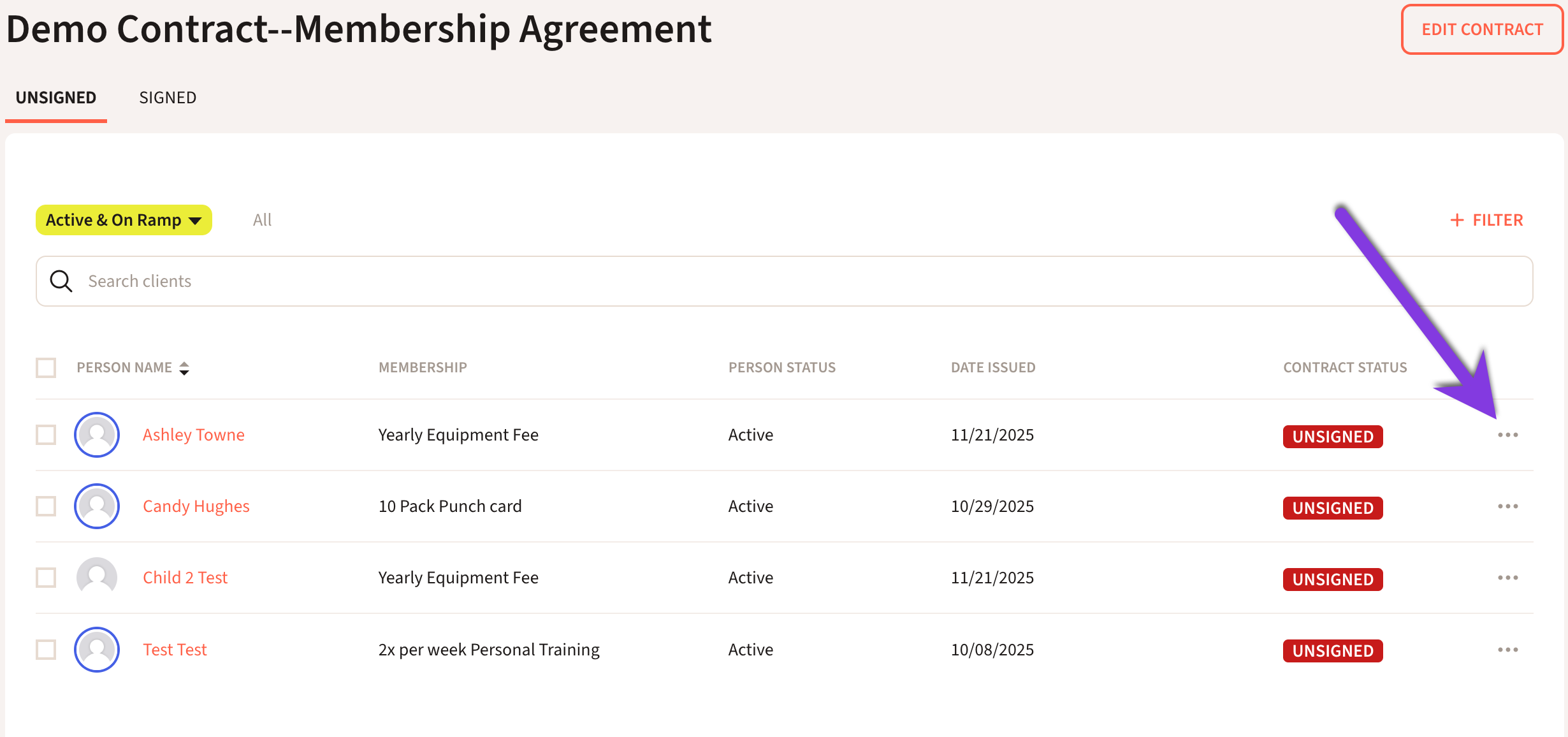Screen dimensions: 1568x737
Task: Select the checkbox for Test Test row
Action: coord(46,650)
